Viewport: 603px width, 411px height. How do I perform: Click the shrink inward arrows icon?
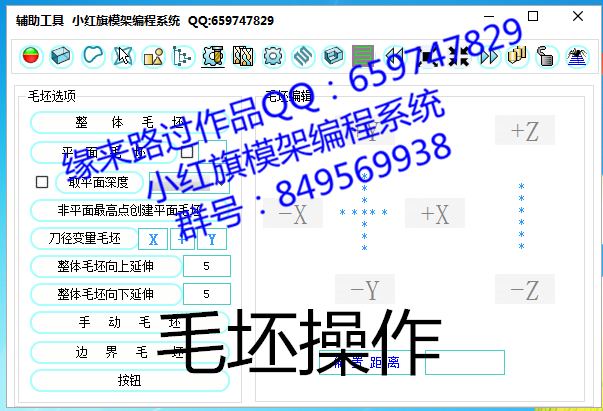coord(458,56)
